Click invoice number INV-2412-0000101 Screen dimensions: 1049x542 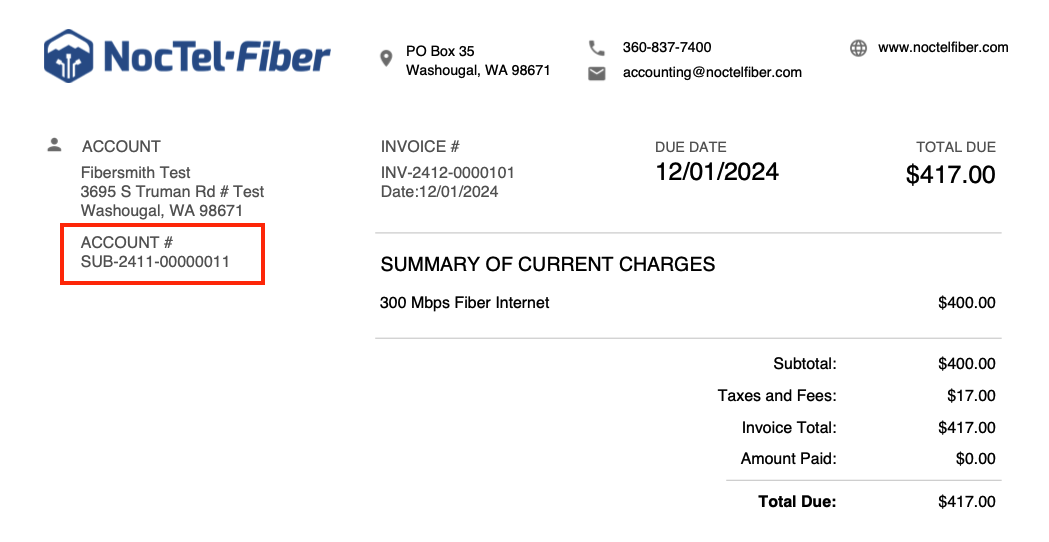[448, 173]
